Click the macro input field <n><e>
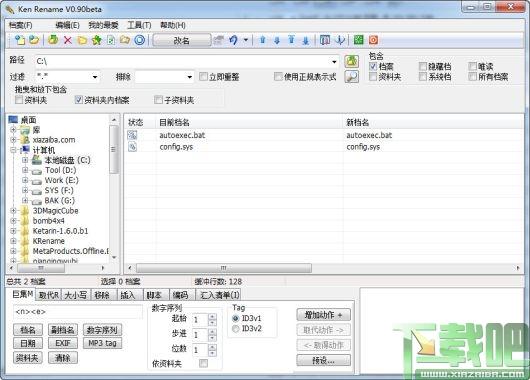 [78, 312]
